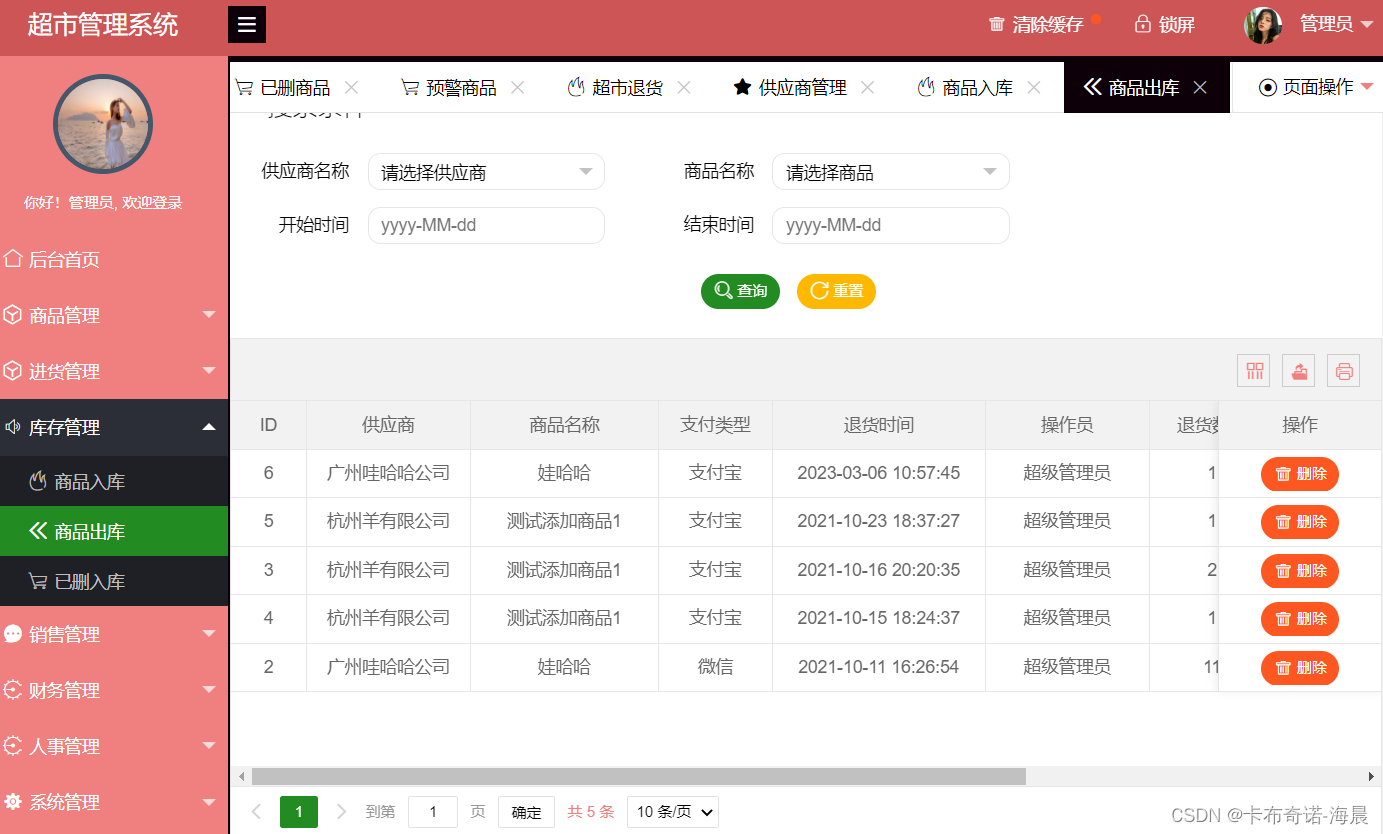Expand the 销售管理 sidebar menu

click(114, 634)
